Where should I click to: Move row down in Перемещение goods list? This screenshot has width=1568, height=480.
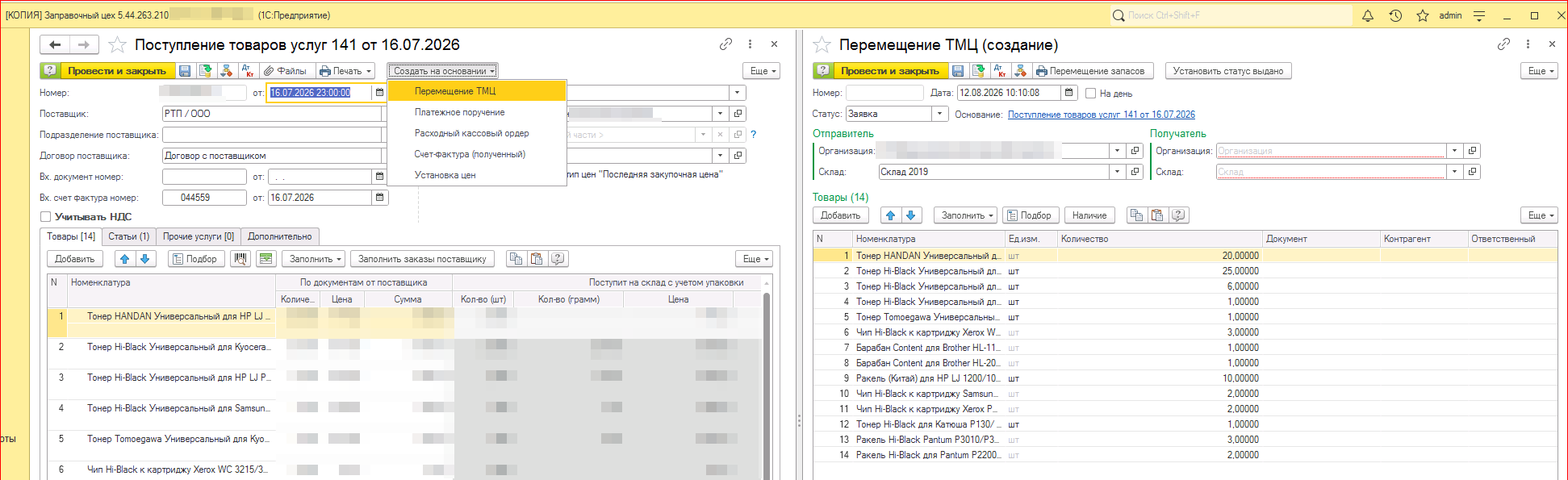tap(911, 215)
